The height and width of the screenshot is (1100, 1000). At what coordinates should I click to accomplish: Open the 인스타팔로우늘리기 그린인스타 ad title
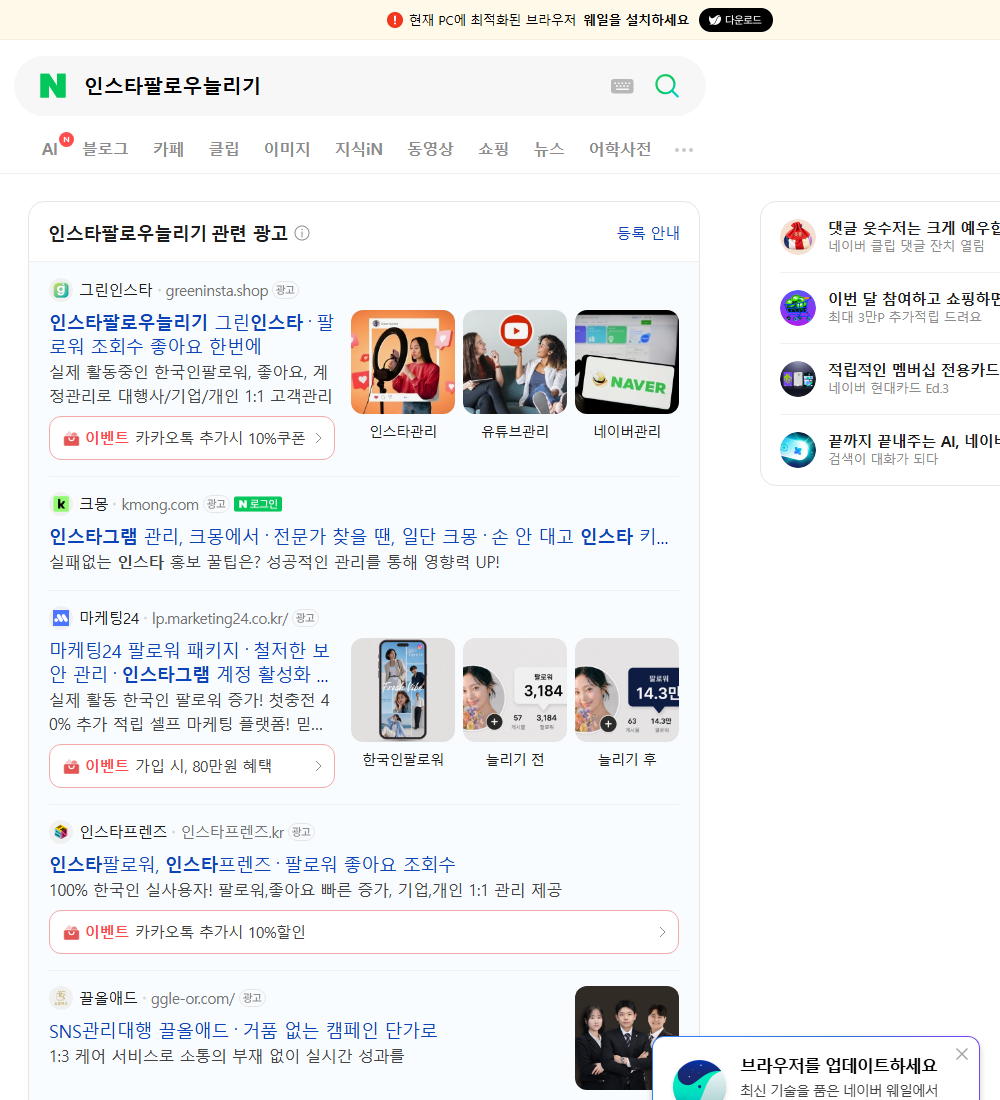pyautogui.click(x=192, y=334)
